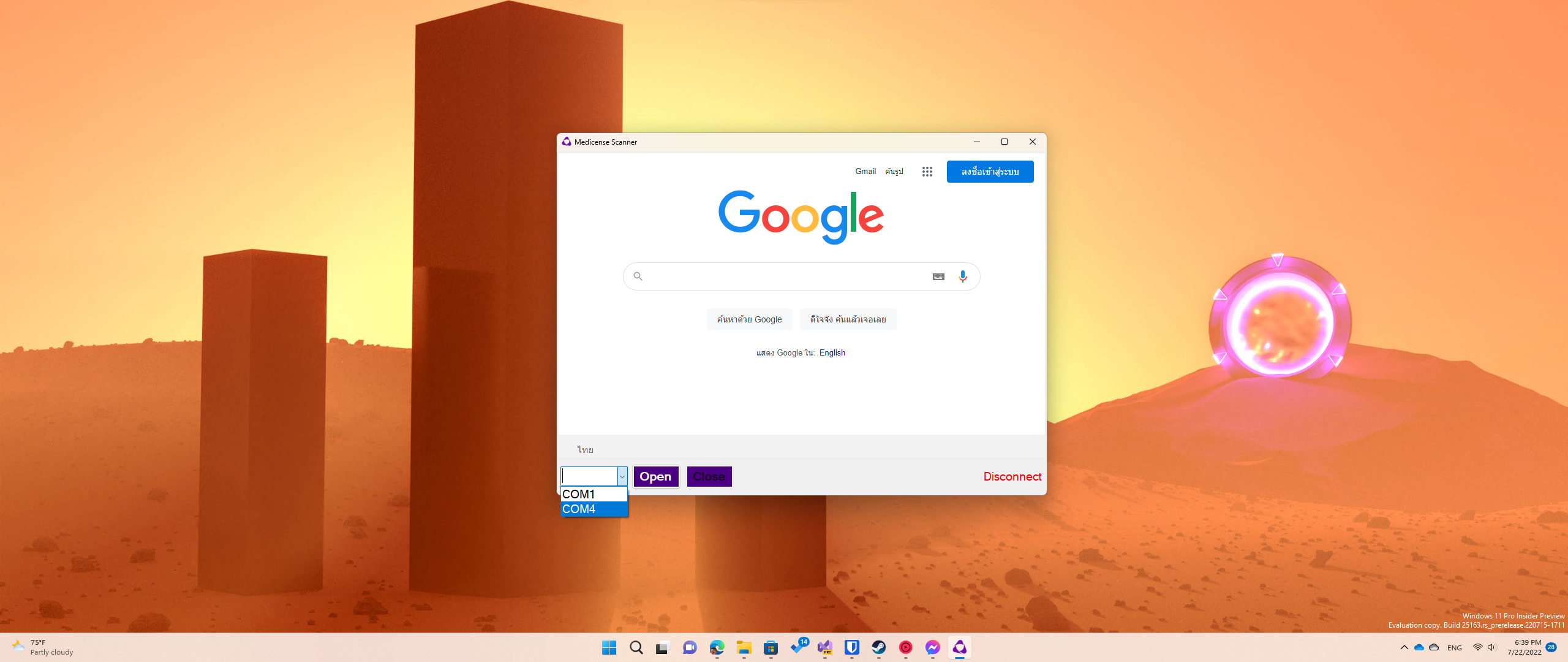Click the Wi-Fi network tray icon
Viewport: 1568px width, 662px height.
tap(1477, 647)
